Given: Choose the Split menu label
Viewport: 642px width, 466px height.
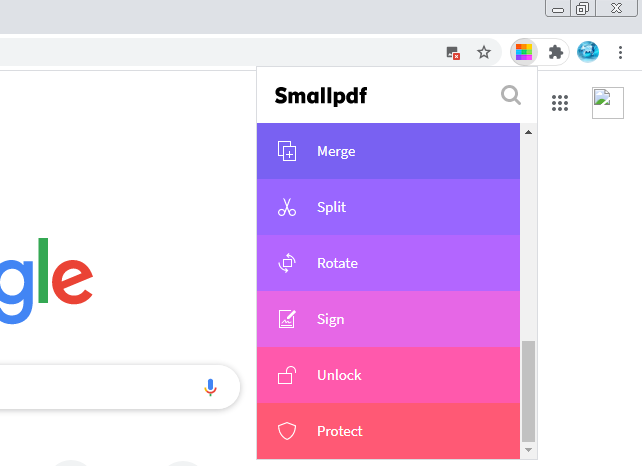Looking at the screenshot, I should pos(331,207).
